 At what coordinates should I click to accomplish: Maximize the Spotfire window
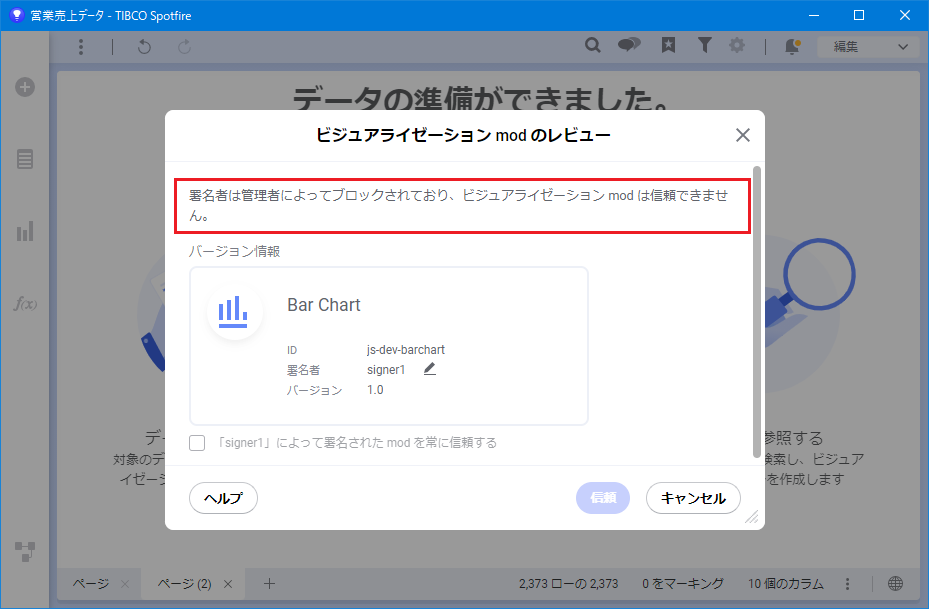[x=859, y=15]
